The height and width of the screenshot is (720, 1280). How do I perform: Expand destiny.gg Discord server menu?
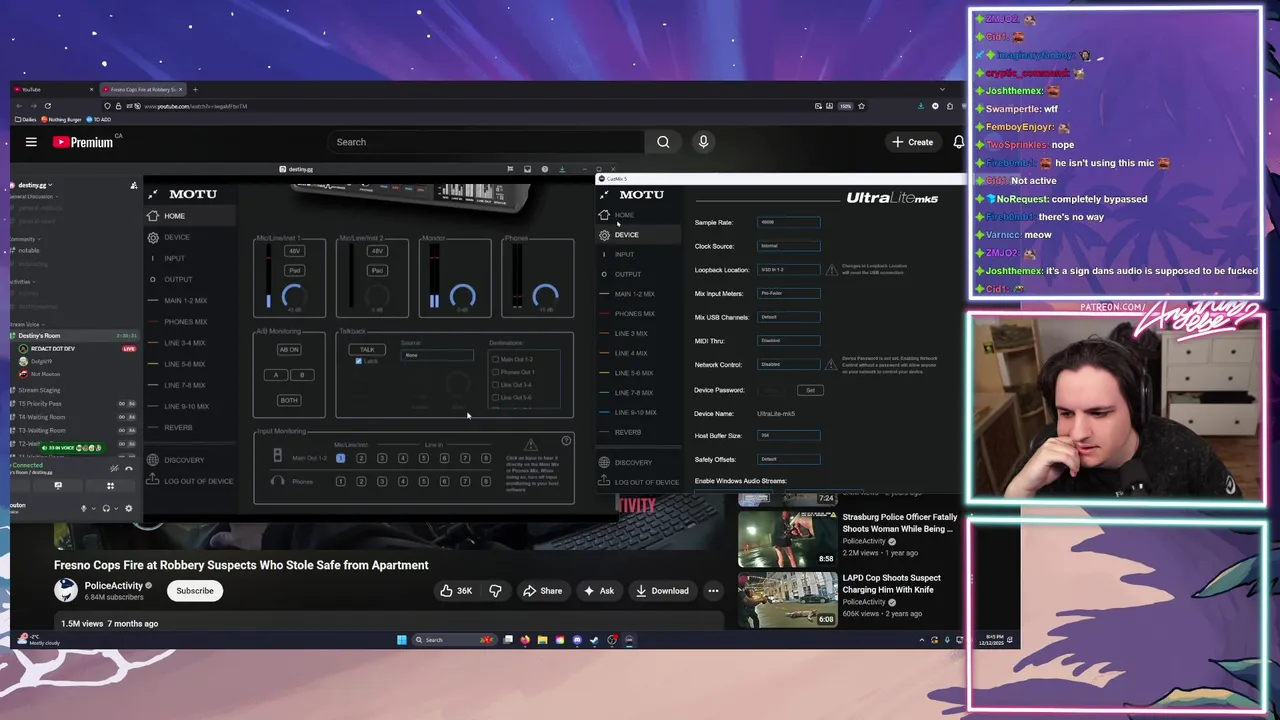[x=34, y=185]
